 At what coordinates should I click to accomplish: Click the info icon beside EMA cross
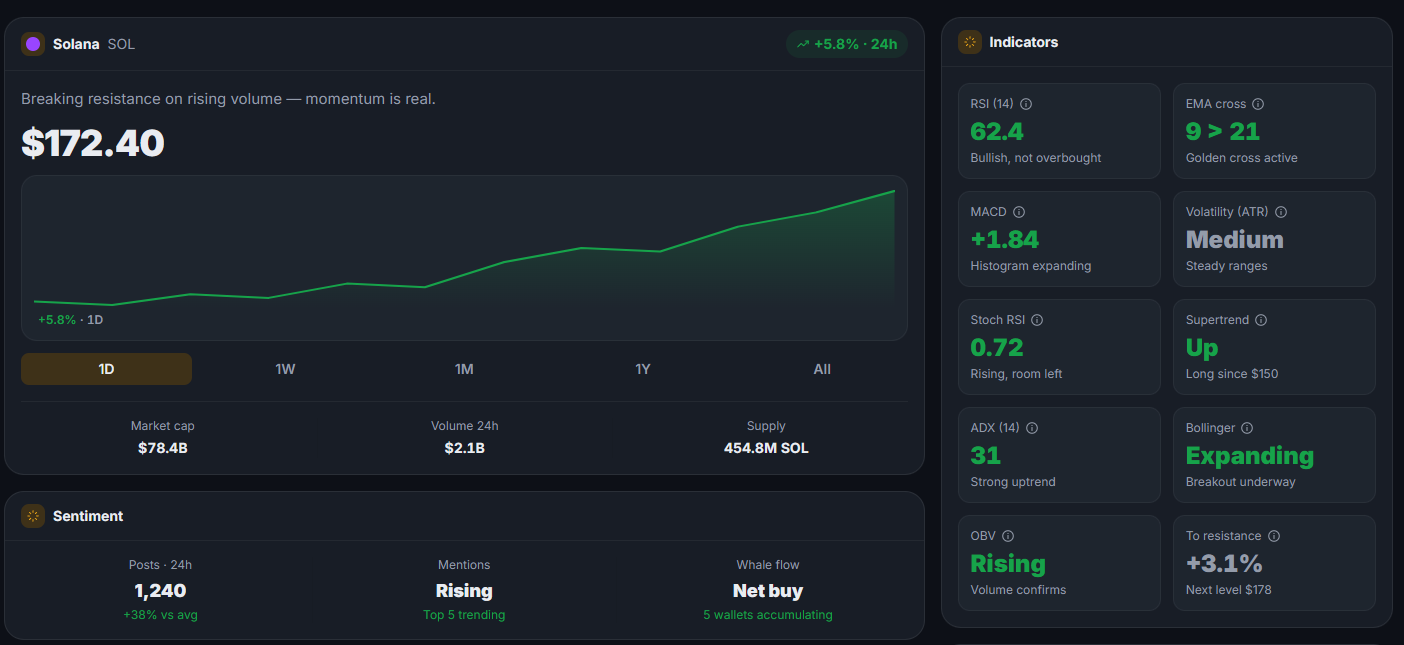click(x=1258, y=104)
